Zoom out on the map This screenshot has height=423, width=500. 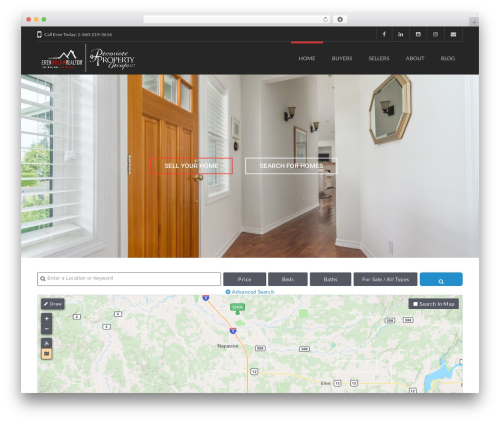click(x=47, y=329)
